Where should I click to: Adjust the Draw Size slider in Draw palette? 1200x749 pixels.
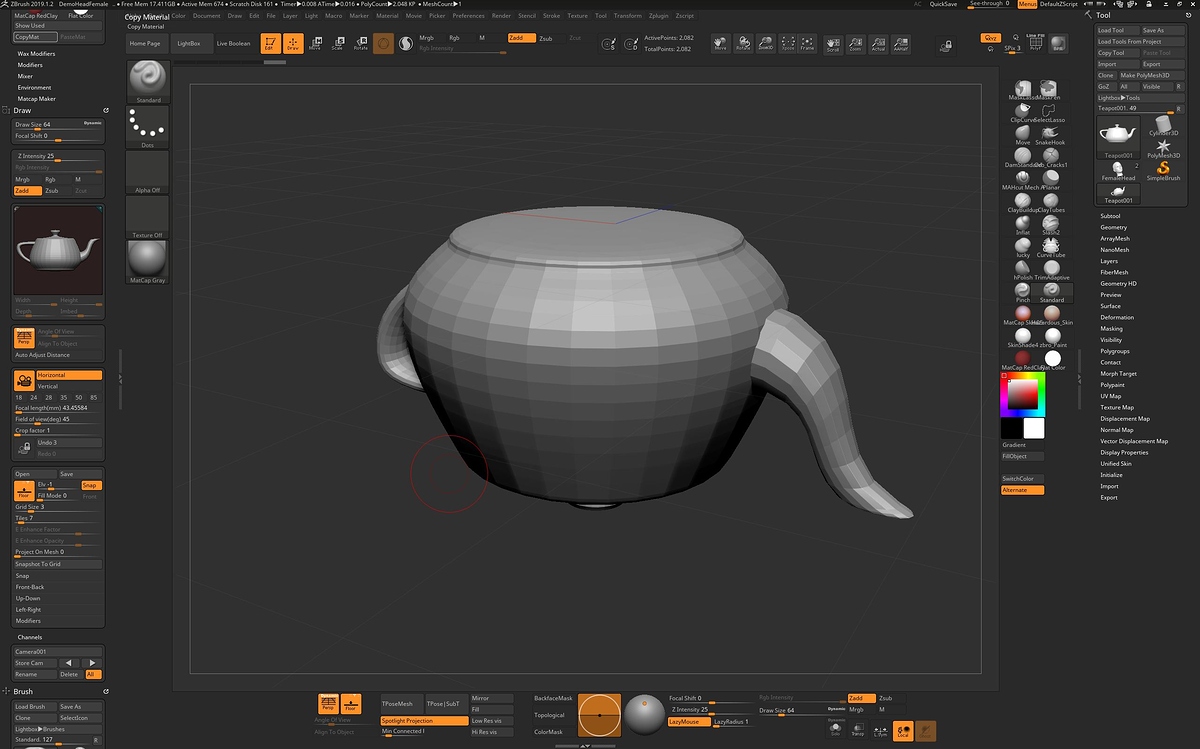58,124
